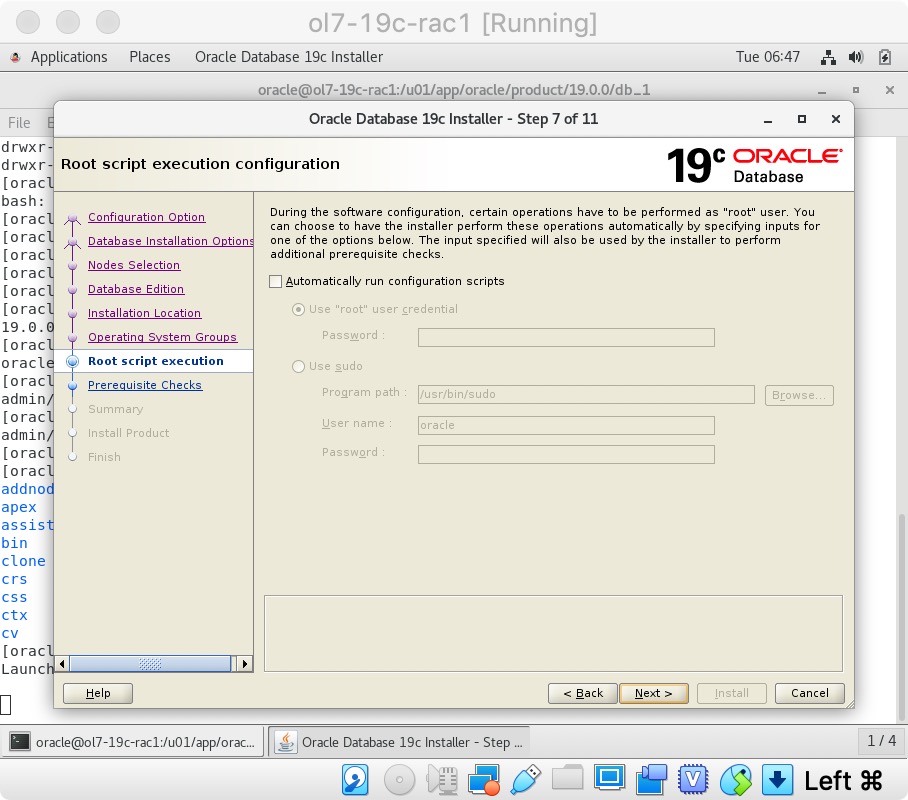The height and width of the screenshot is (800, 908).
Task: Enable Automatically run configuration scripts checkbox
Action: click(276, 282)
